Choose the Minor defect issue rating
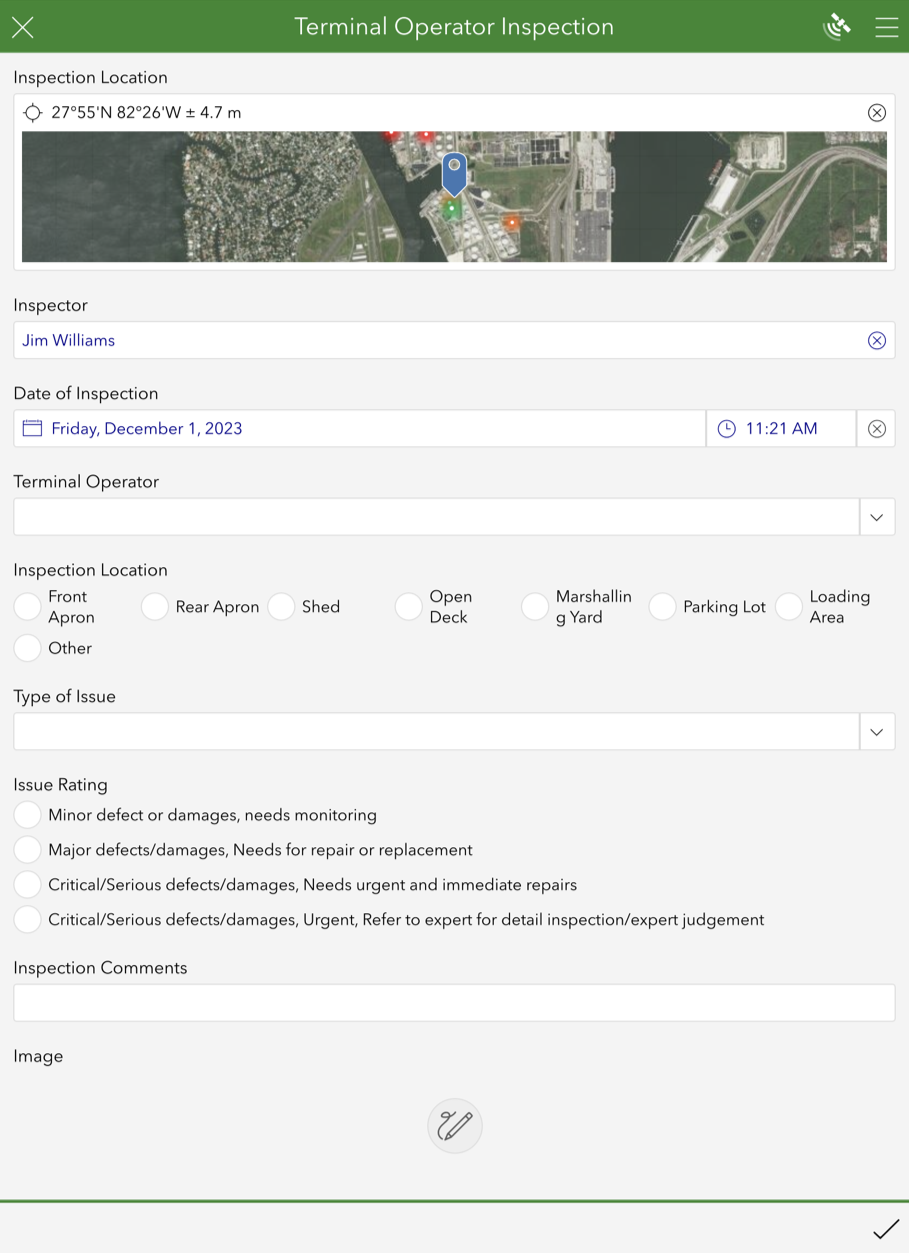The height and width of the screenshot is (1253, 909). pos(27,814)
